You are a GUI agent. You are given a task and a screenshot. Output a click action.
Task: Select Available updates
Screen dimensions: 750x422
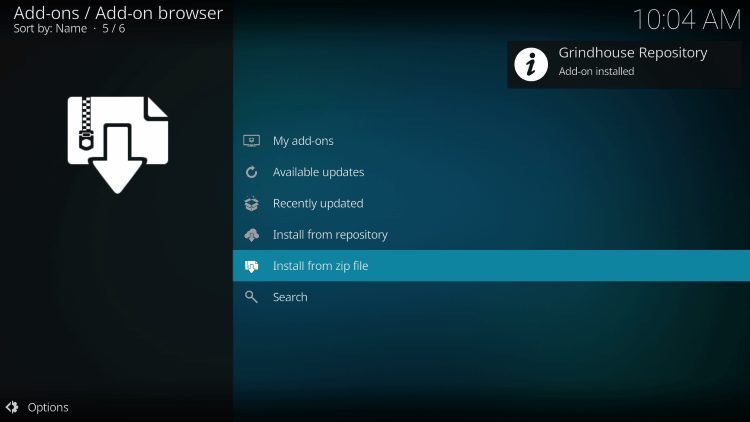(491, 172)
